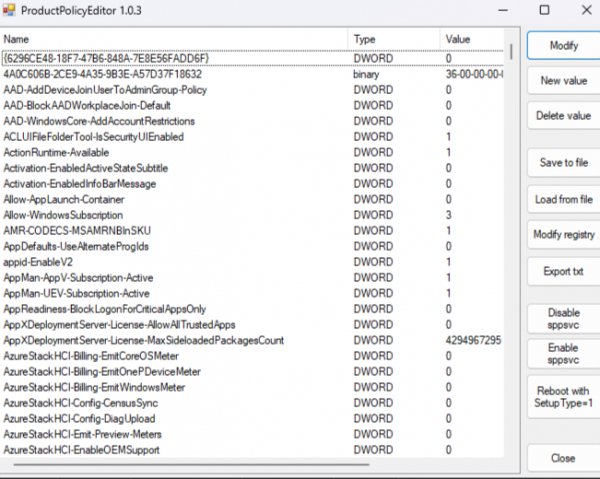Sort list by Type column header

(x=394, y=39)
